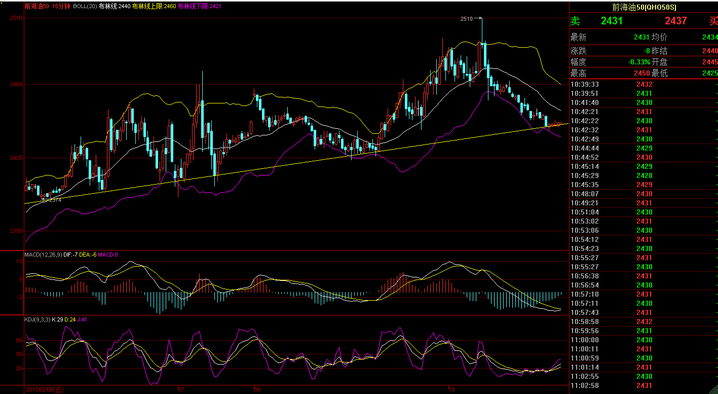Select the 10:59:56 tick row

[643, 331]
